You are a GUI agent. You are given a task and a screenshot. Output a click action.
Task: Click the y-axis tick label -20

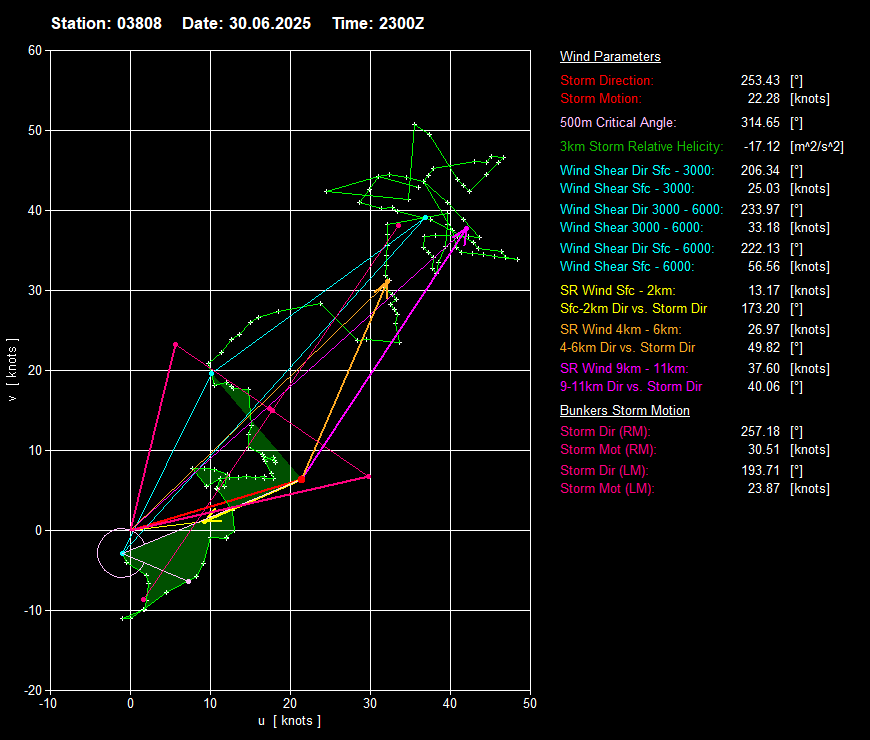(33, 690)
